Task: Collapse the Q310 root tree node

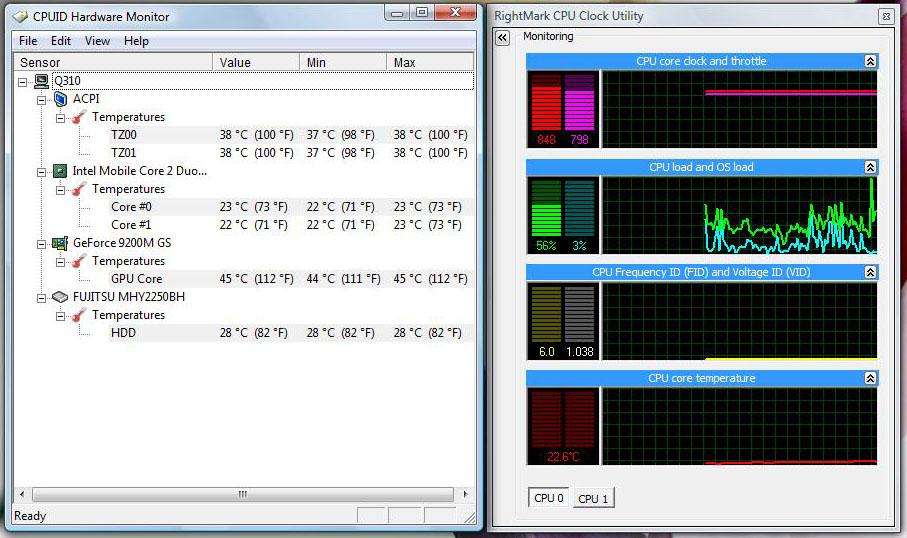Action: (22, 82)
